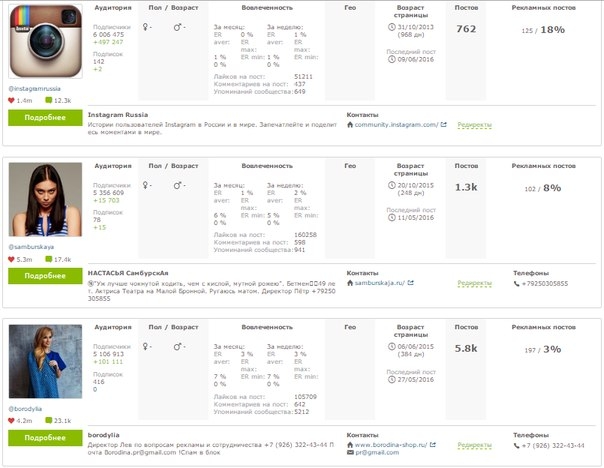
Task: Click external link icon next to borodina-shop.ru
Action: point(433,445)
